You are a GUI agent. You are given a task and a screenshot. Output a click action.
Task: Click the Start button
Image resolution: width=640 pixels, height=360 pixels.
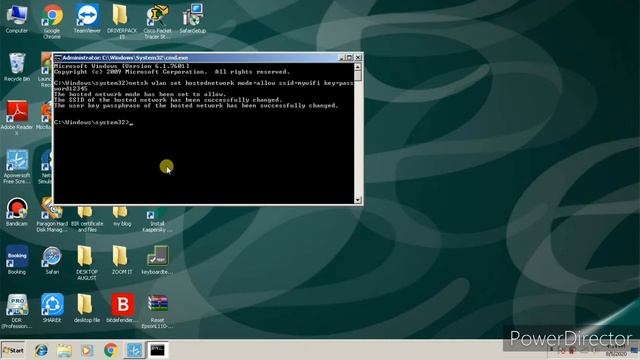point(13,350)
